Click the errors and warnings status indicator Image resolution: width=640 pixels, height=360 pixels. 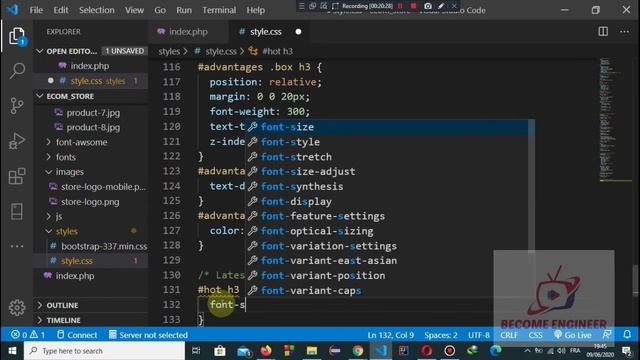pos(28,335)
